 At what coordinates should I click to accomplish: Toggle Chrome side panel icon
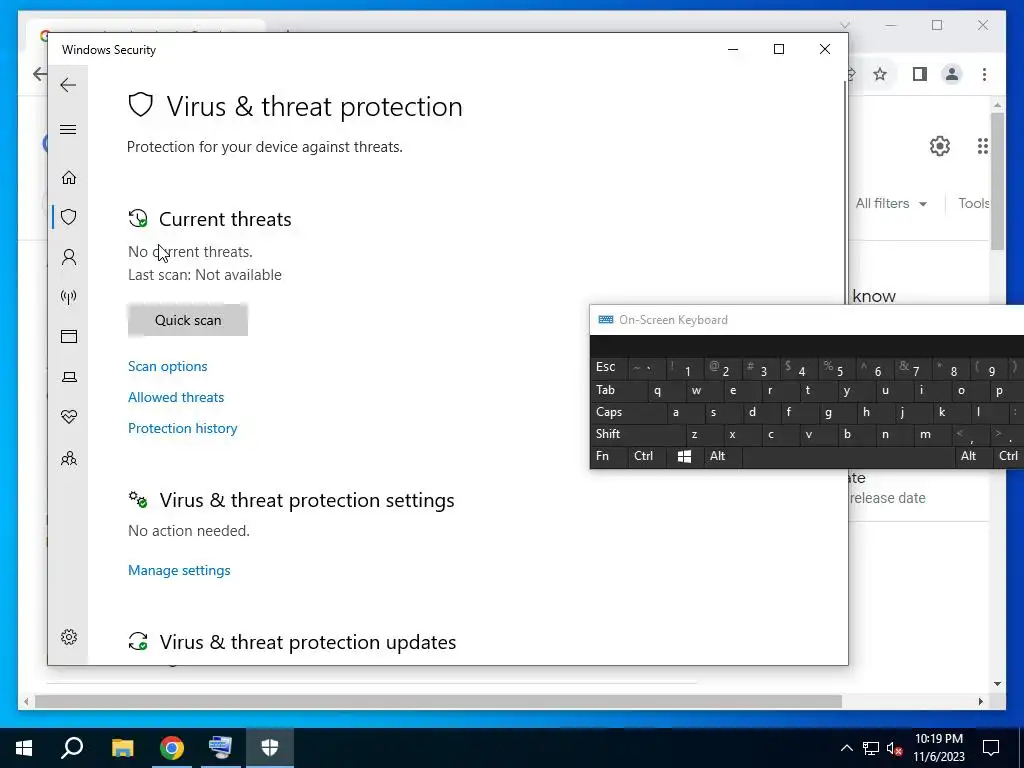(x=920, y=74)
